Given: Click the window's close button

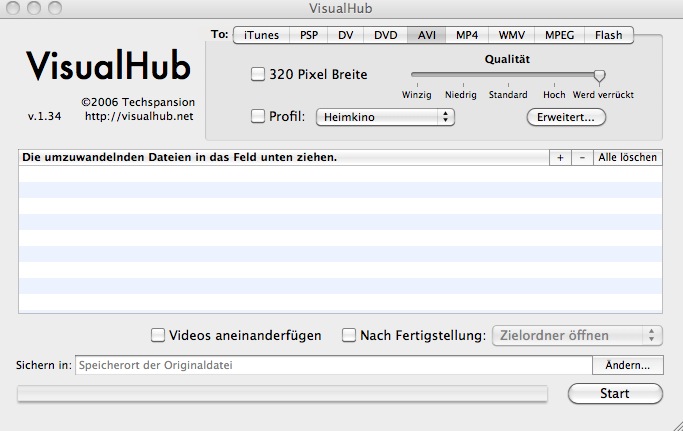Looking at the screenshot, I should pyautogui.click(x=13, y=8).
